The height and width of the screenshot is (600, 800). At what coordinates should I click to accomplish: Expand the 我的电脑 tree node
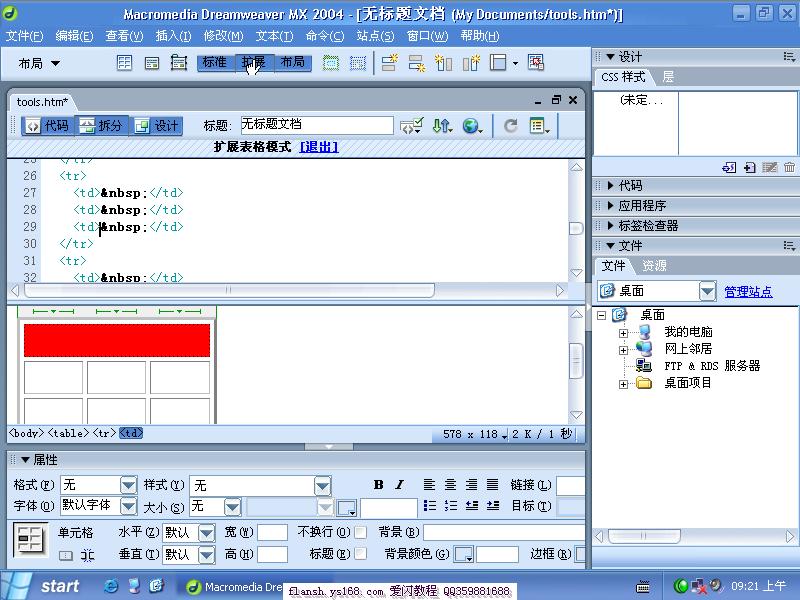click(x=623, y=333)
